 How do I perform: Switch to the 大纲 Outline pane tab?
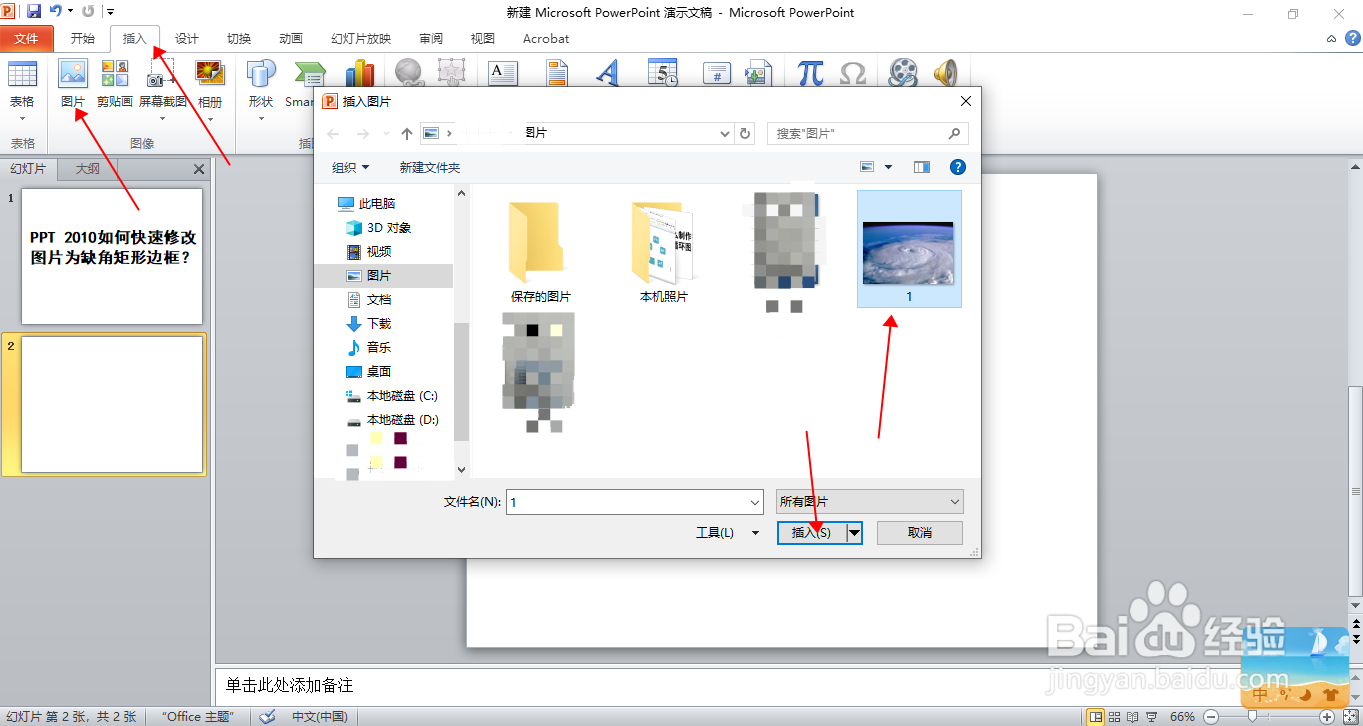click(88, 169)
